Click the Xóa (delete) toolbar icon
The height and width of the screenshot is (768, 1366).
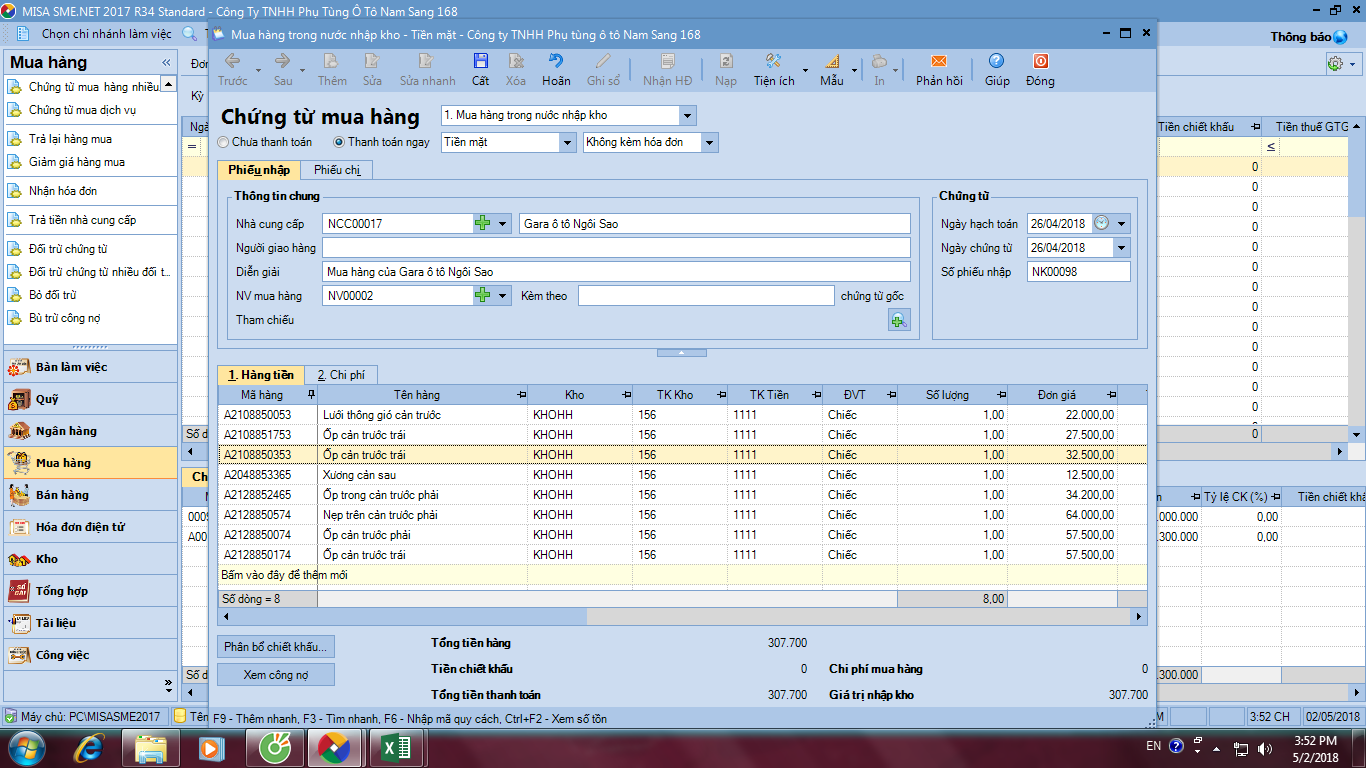(x=515, y=62)
